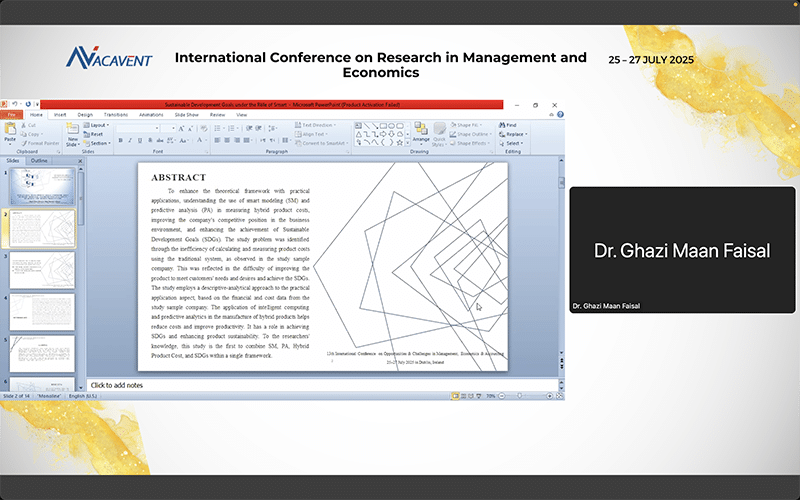Expand the Layout dropdown

(98, 125)
